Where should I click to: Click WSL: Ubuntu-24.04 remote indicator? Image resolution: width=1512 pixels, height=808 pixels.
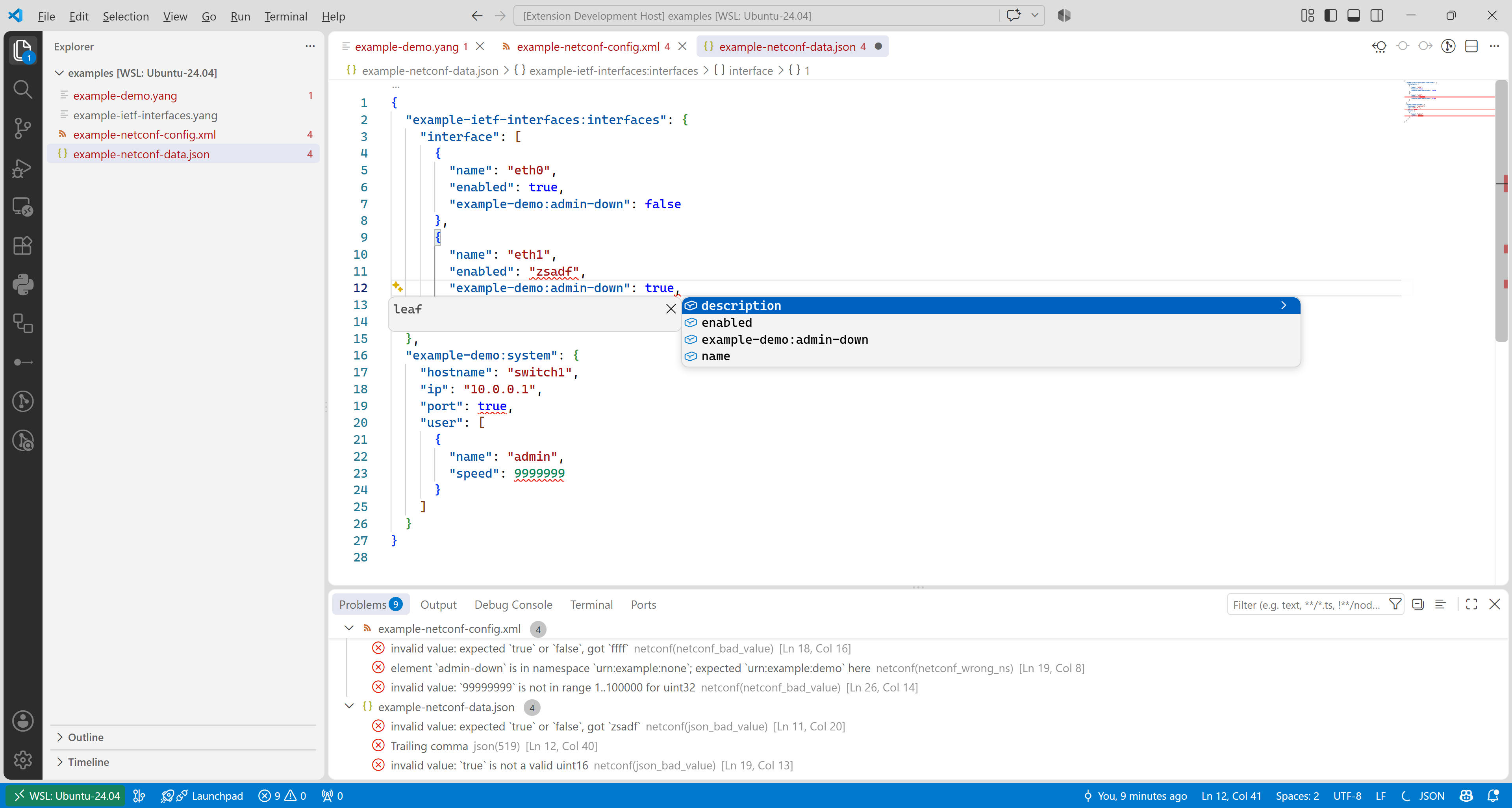click(x=66, y=796)
